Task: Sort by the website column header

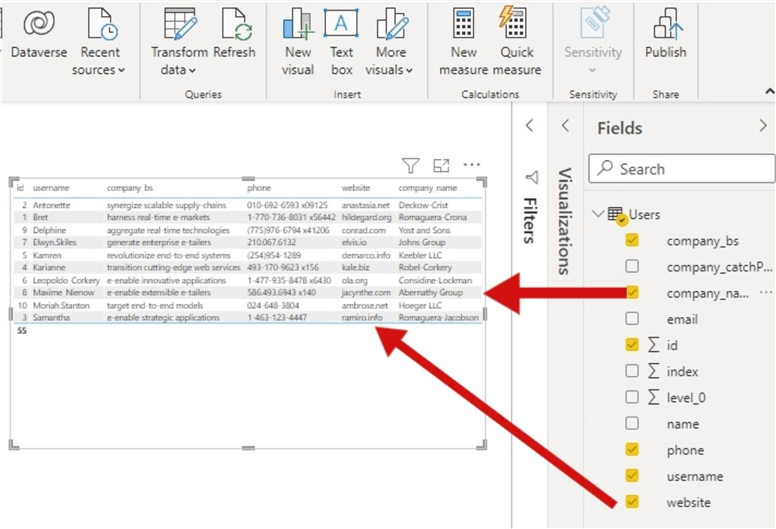Action: click(356, 188)
